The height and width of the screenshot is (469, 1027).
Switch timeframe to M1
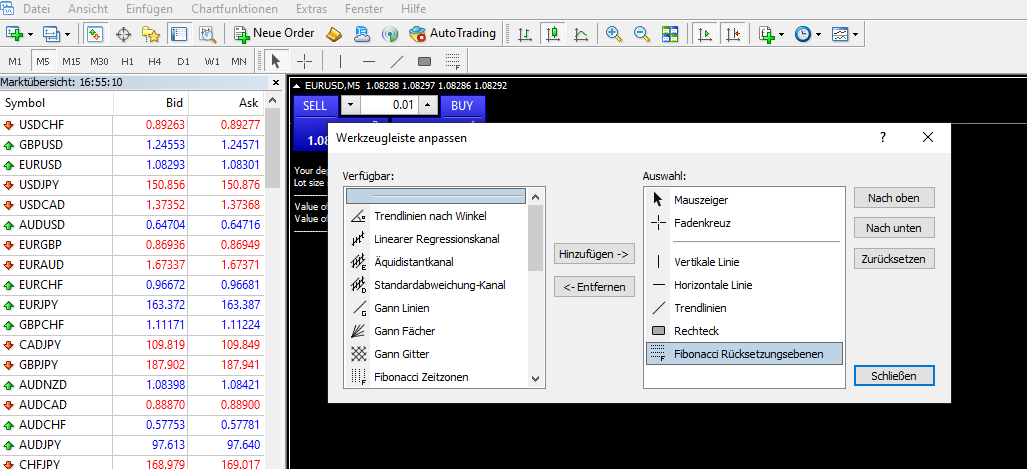(x=15, y=62)
